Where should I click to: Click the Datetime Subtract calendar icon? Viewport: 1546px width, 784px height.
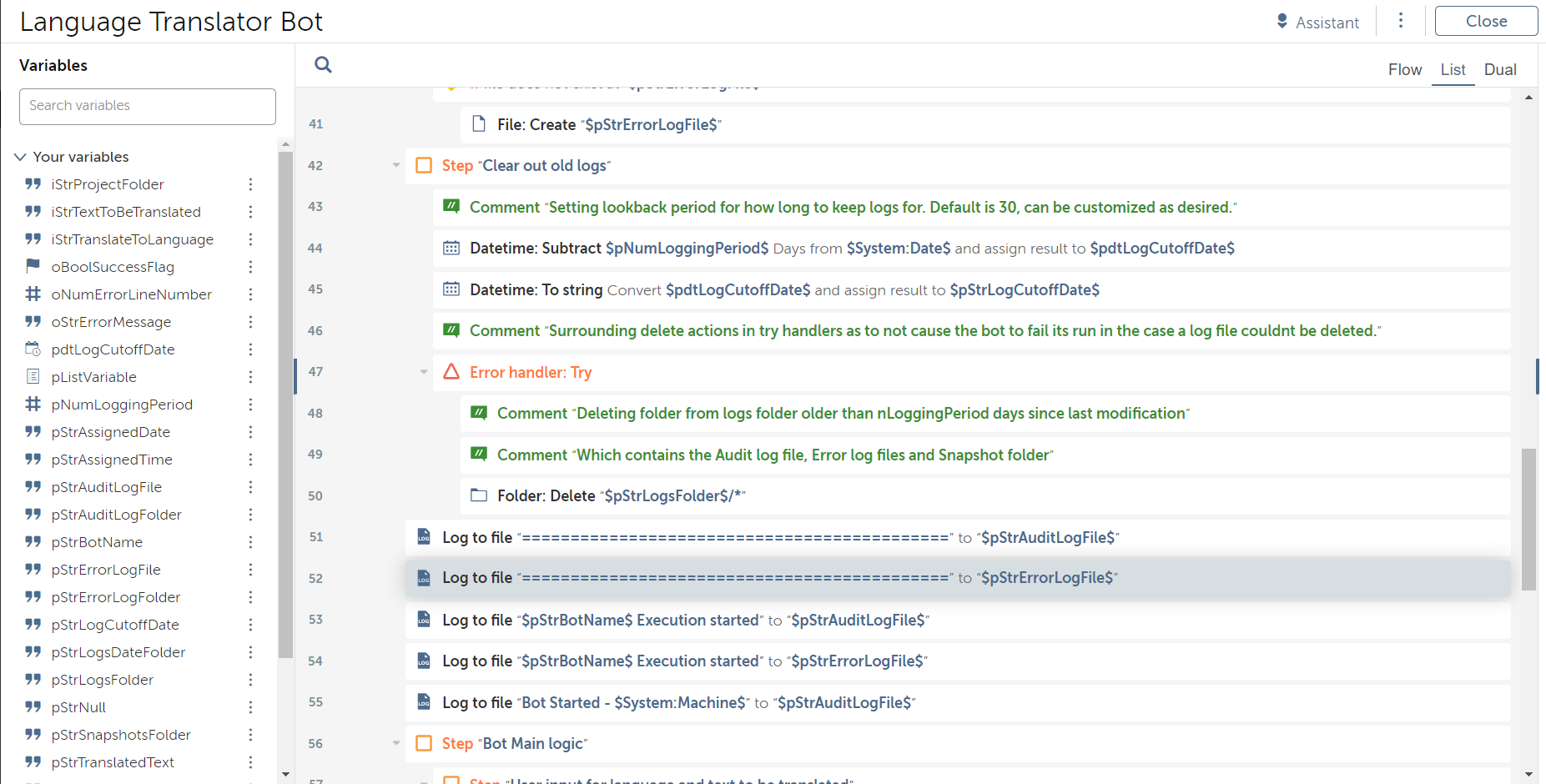point(451,248)
